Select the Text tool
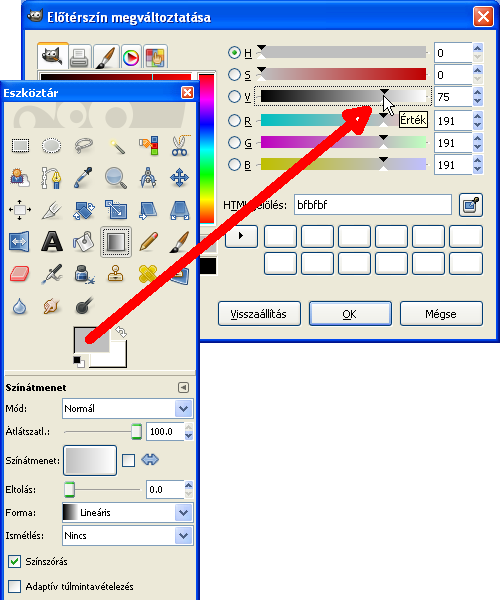 coord(52,242)
